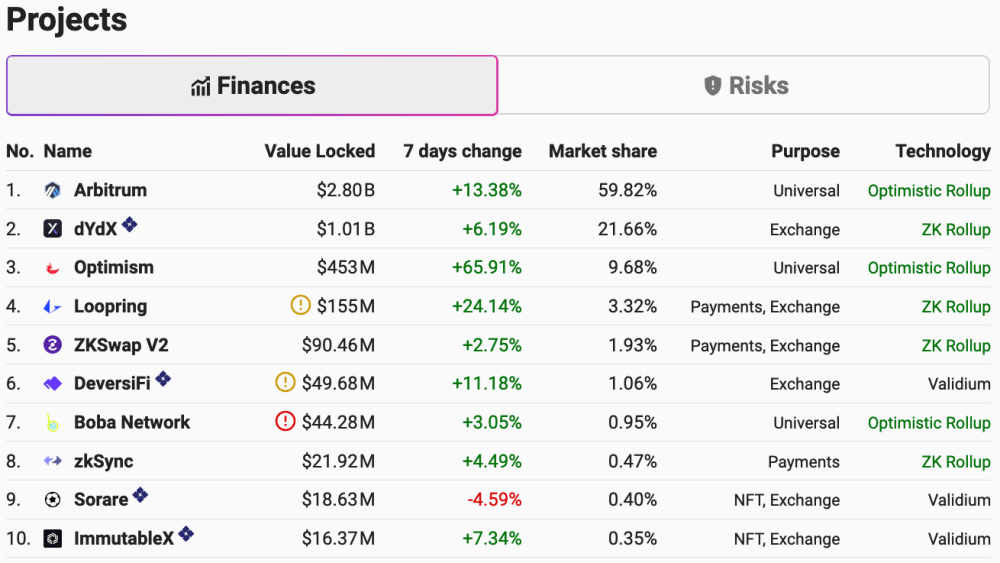Click the Purpose column header
The image size is (1000, 563).
point(805,151)
